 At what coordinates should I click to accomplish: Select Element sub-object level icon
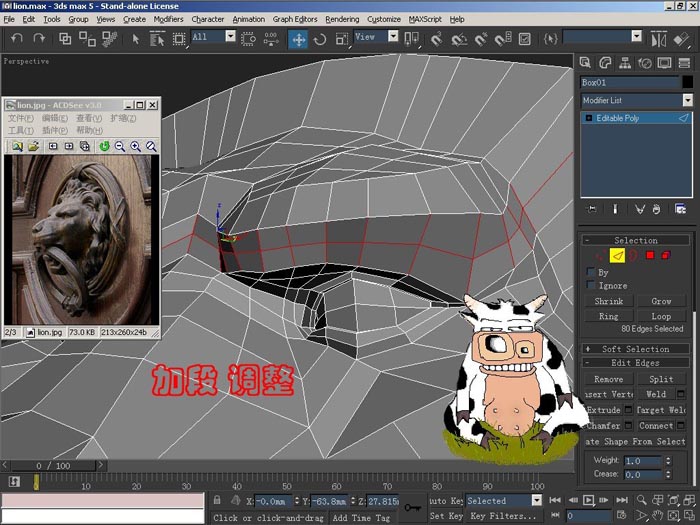pos(666,255)
